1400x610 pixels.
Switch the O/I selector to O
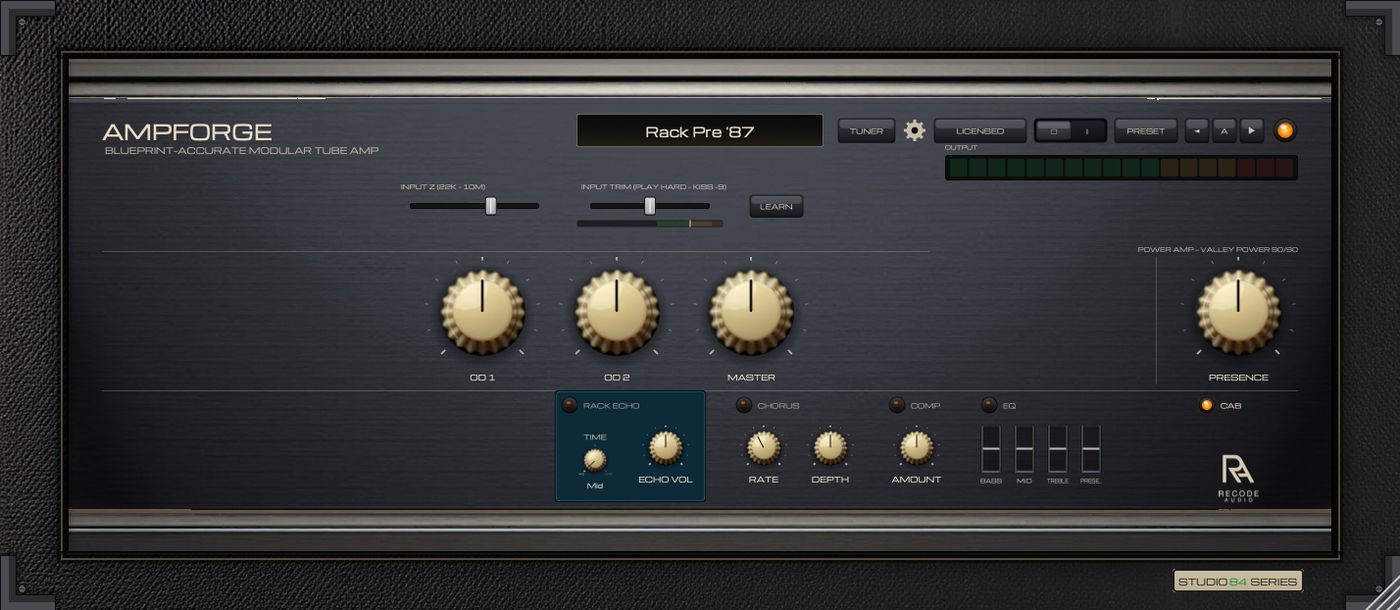point(1053,131)
